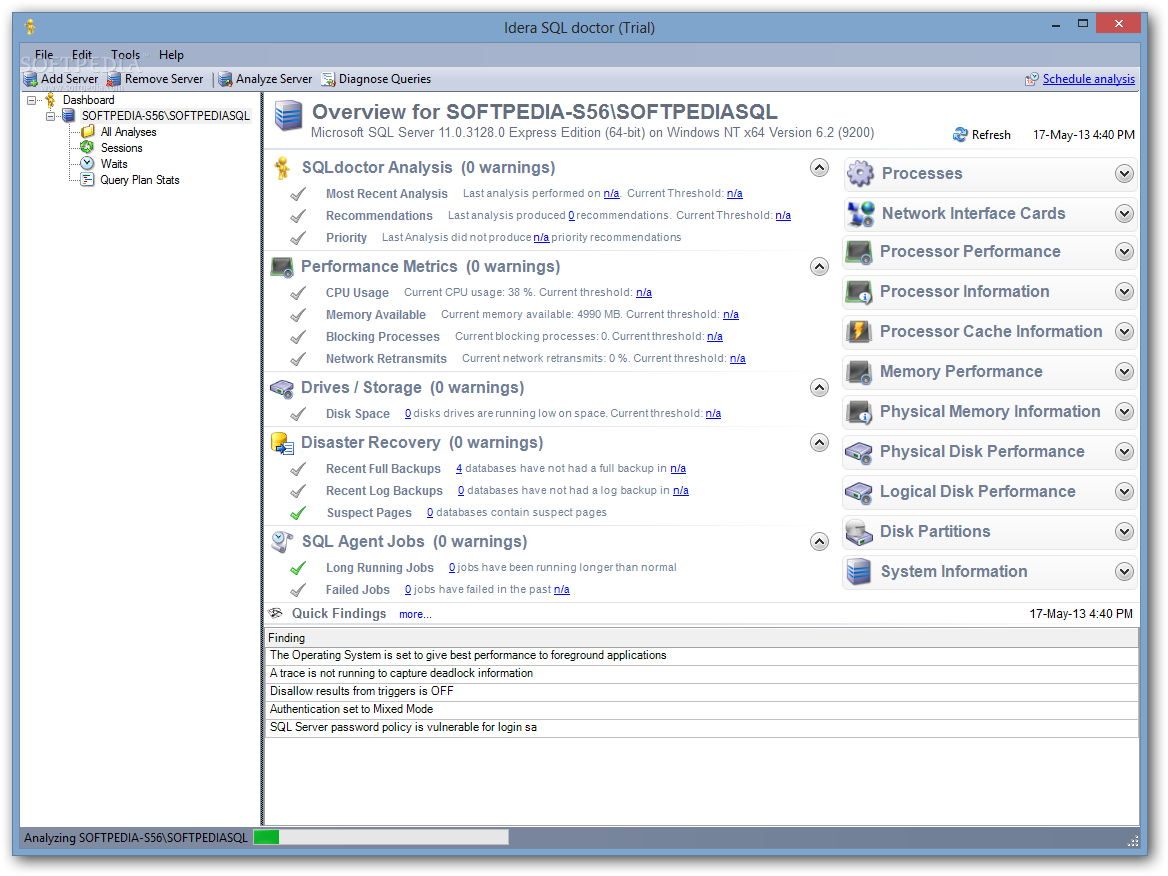
Task: Expand the Physical Memory Information panel
Action: pyautogui.click(x=1125, y=412)
